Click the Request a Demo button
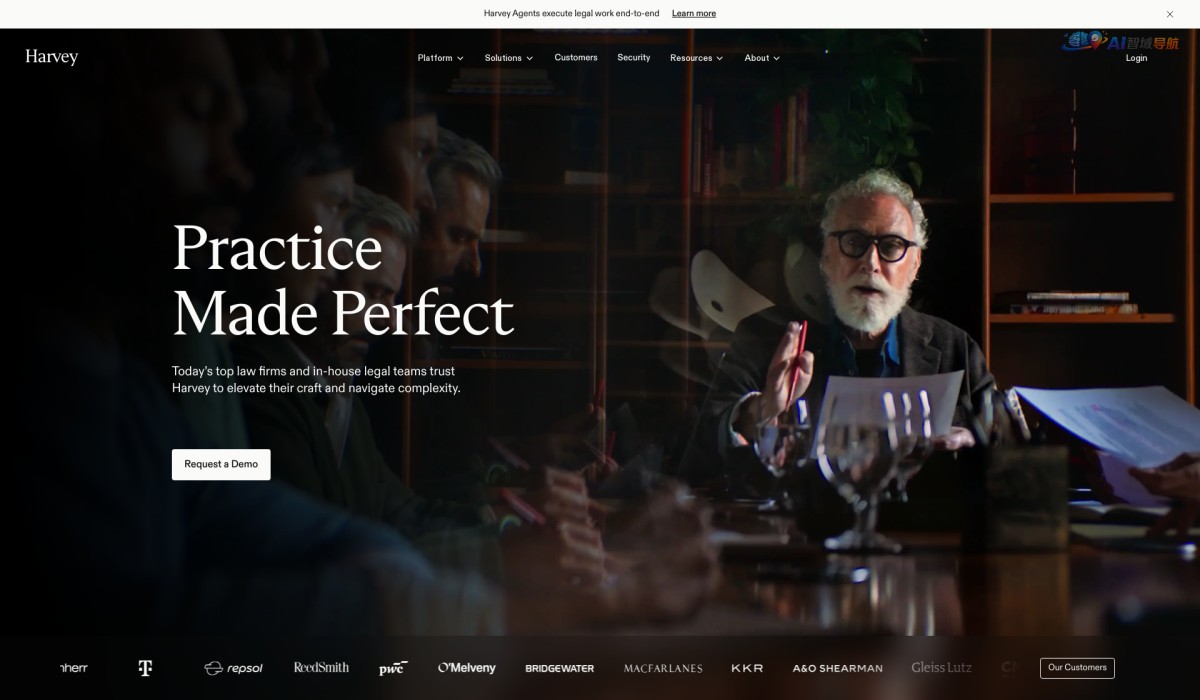The image size is (1200, 700). pos(221,464)
